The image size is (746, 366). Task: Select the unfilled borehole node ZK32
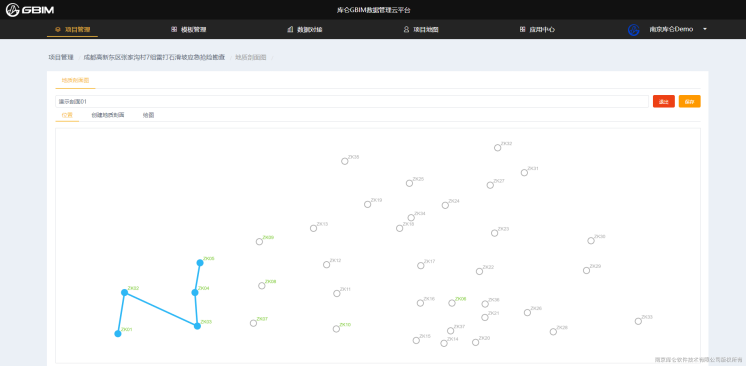pos(497,148)
